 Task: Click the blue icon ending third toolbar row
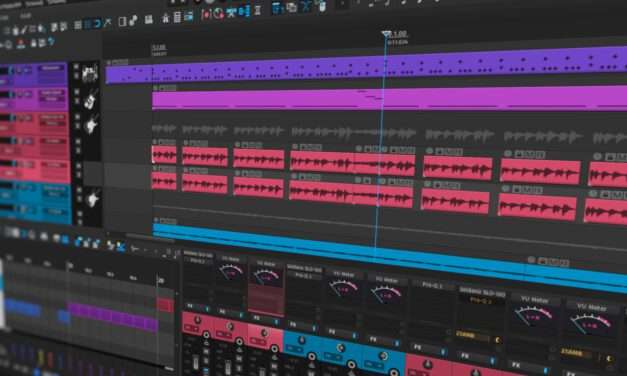pos(51,41)
